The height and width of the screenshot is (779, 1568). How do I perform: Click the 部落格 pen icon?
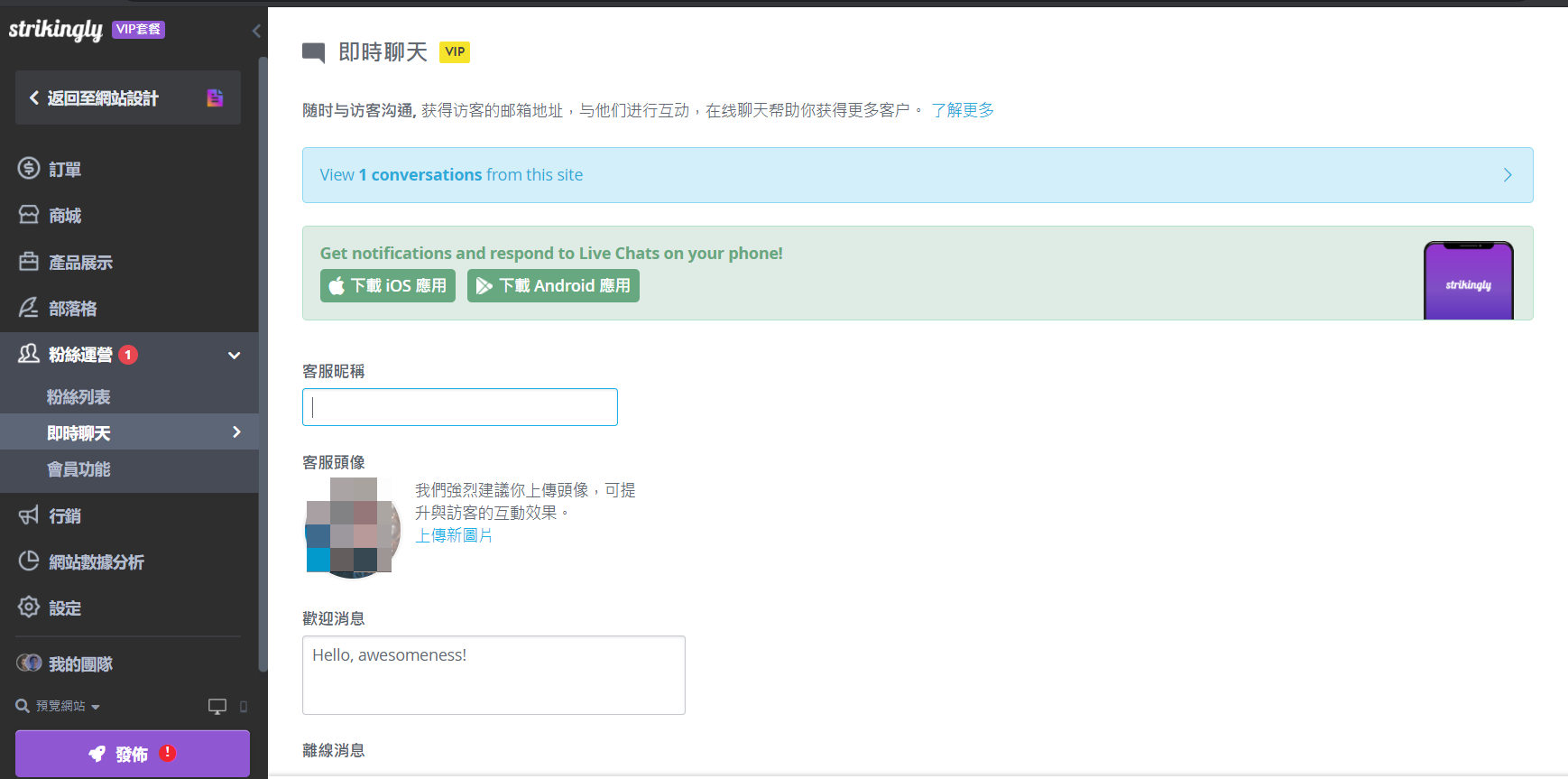(29, 308)
